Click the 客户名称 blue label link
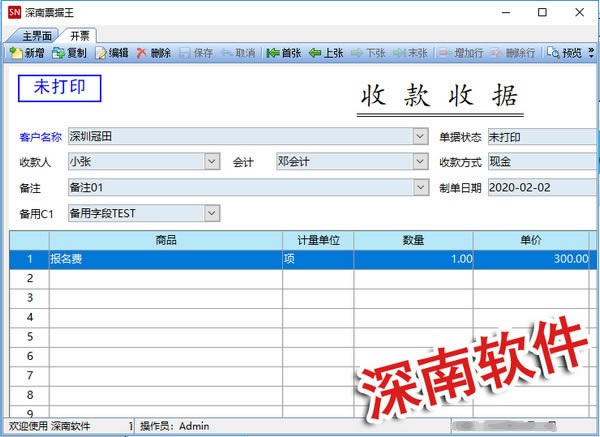The image size is (600, 437). click(41, 137)
